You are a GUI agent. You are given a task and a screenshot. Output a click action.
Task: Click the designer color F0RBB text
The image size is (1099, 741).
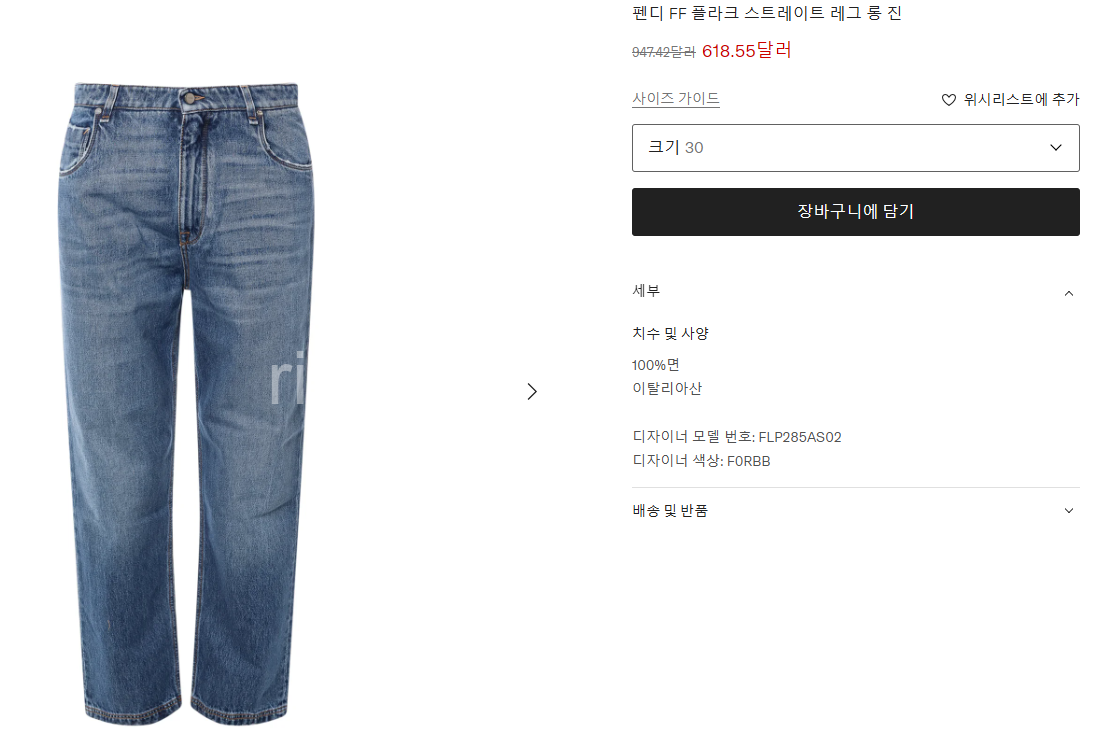coord(749,461)
